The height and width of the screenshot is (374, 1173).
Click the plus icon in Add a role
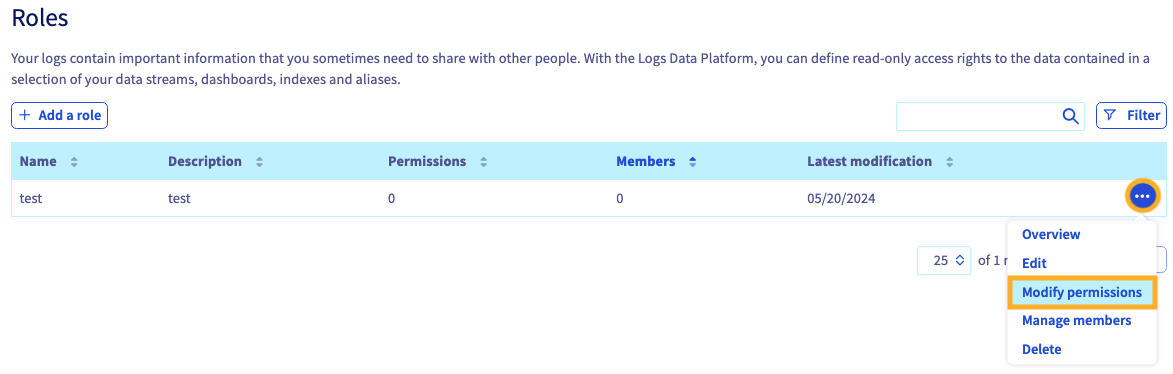pos(25,115)
